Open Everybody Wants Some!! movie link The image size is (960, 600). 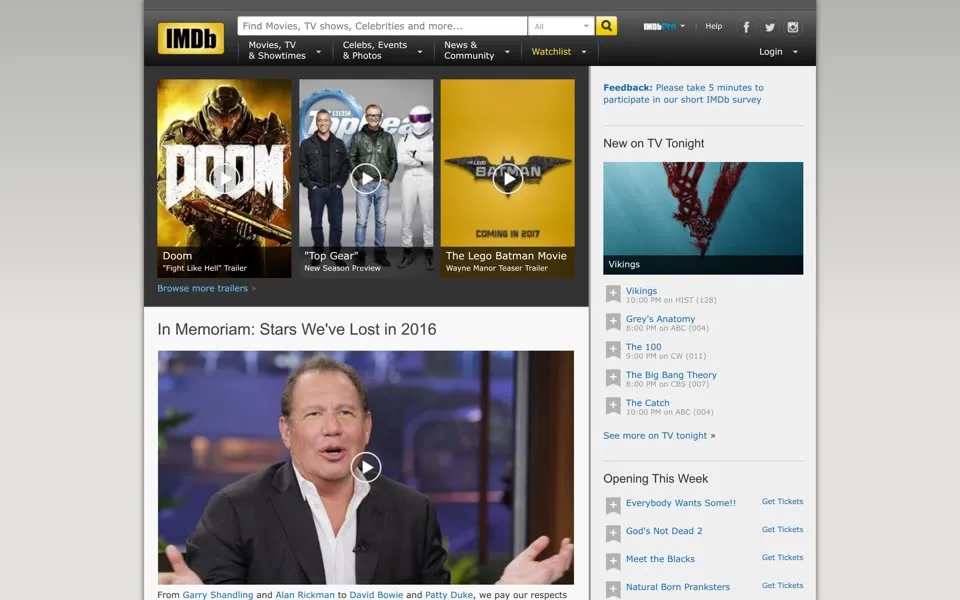[681, 503]
